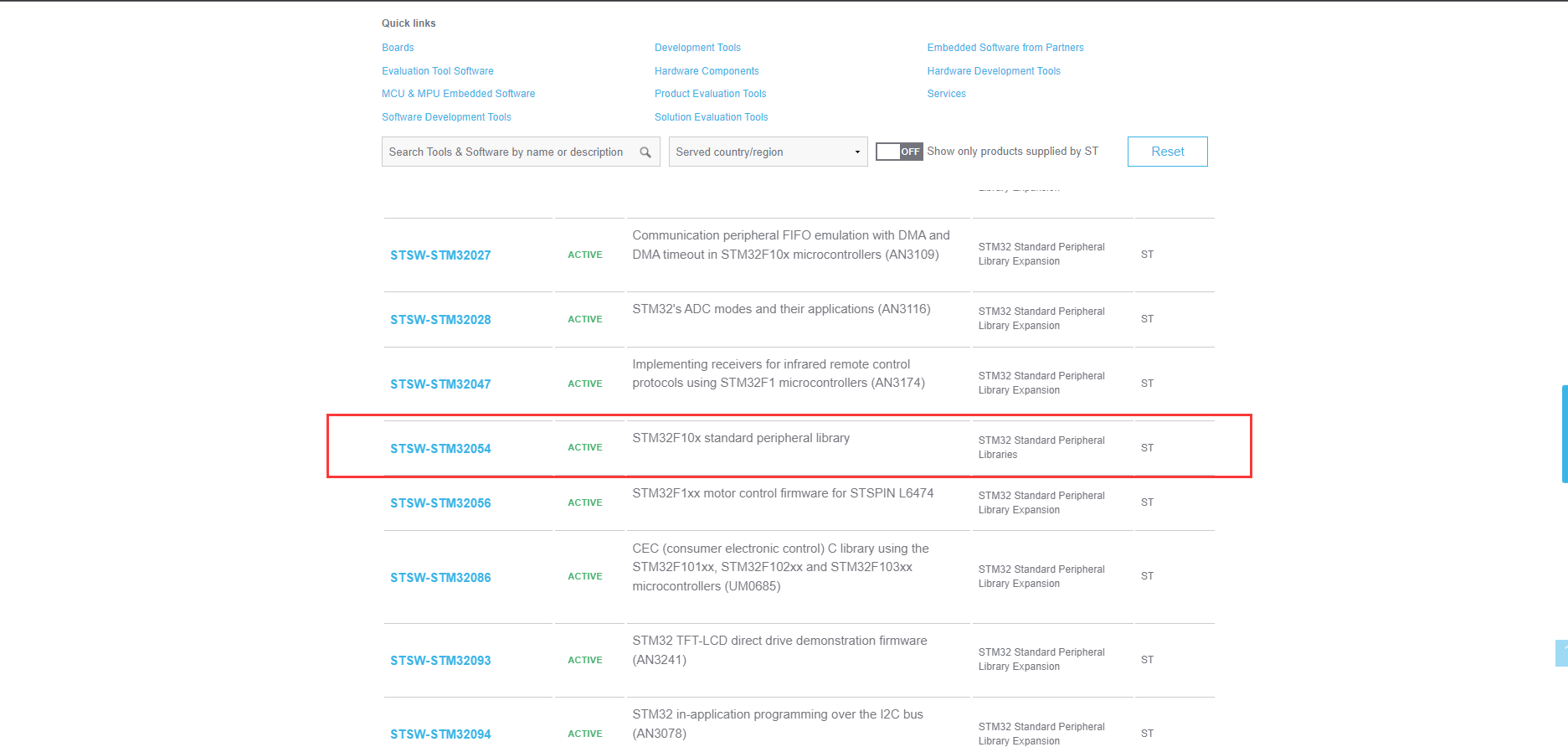Select infrared remote control receivers description
Viewport: 1568px width, 747px height.
click(x=779, y=373)
